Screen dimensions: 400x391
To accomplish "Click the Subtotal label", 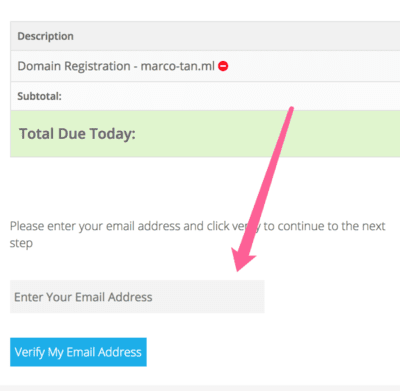I will [x=39, y=96].
